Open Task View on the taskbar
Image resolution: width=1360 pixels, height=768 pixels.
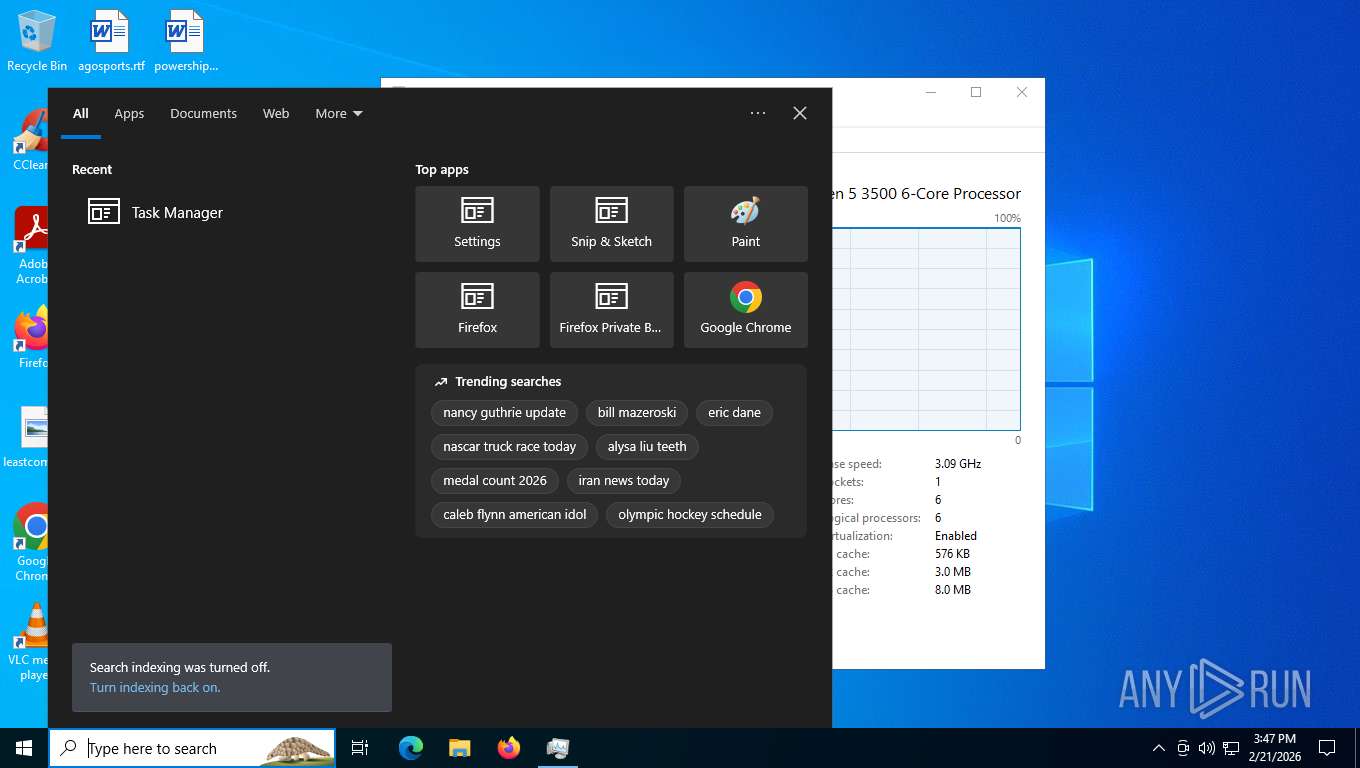coord(360,748)
